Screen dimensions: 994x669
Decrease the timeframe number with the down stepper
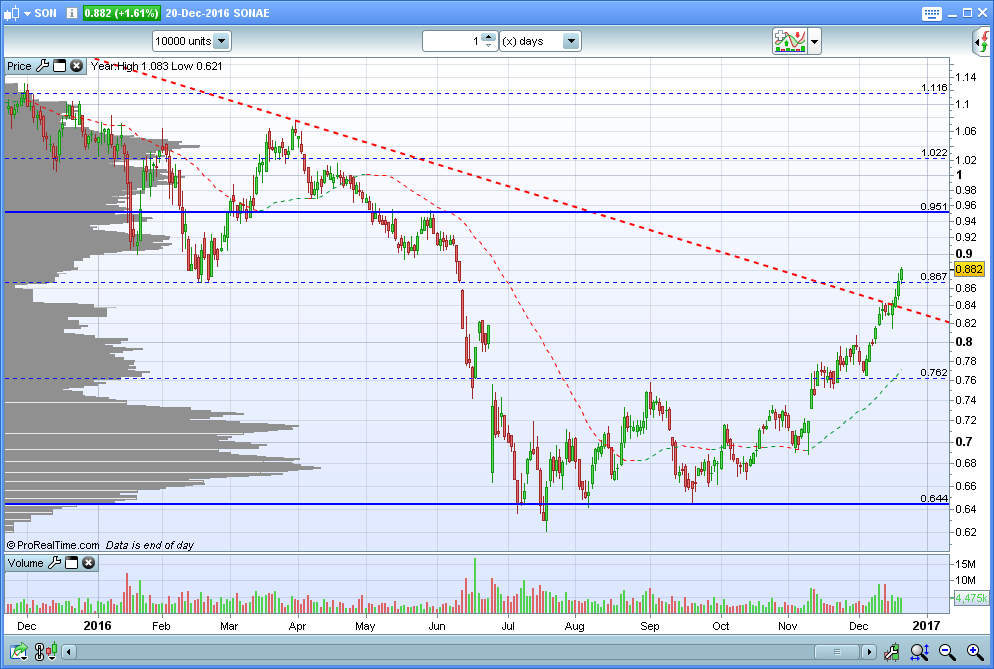[x=488, y=46]
